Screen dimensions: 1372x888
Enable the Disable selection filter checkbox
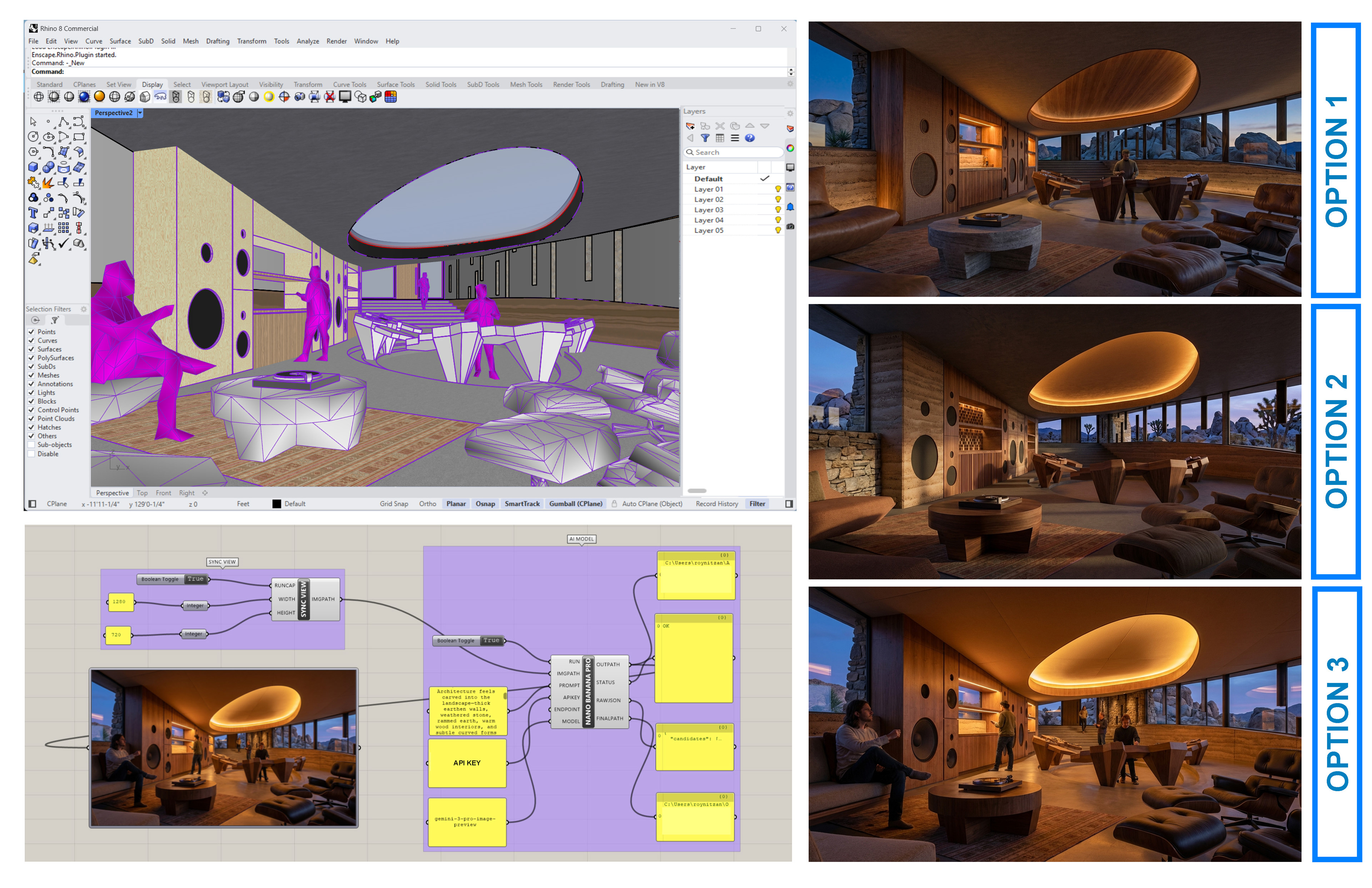tap(32, 454)
